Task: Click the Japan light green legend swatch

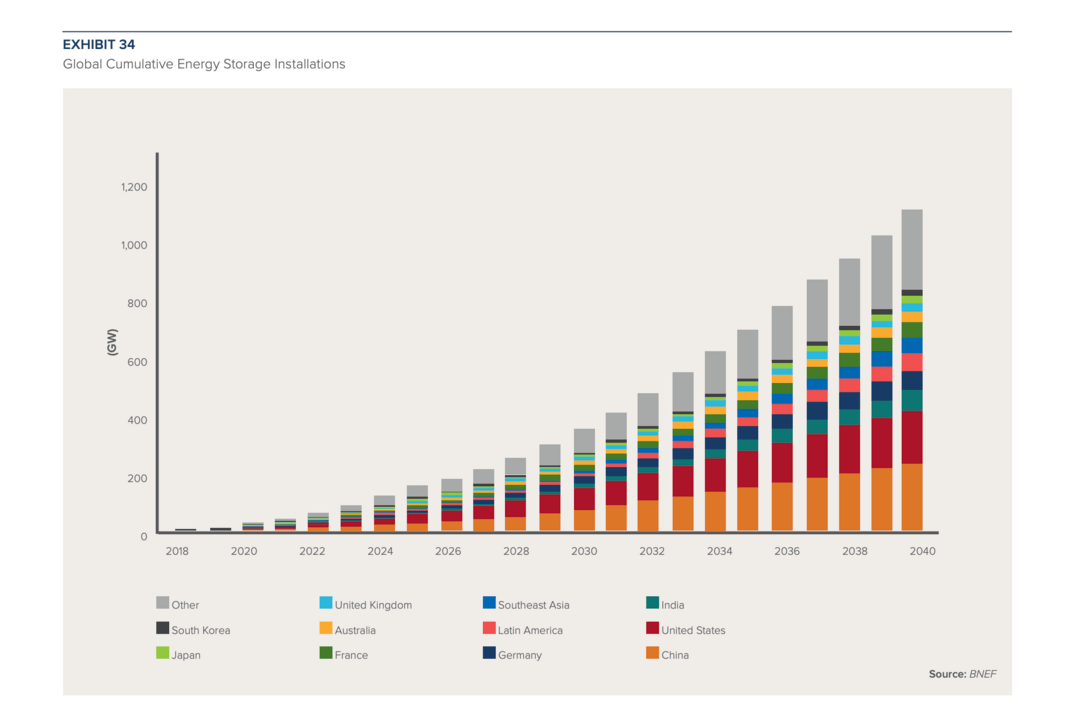Action: click(163, 652)
